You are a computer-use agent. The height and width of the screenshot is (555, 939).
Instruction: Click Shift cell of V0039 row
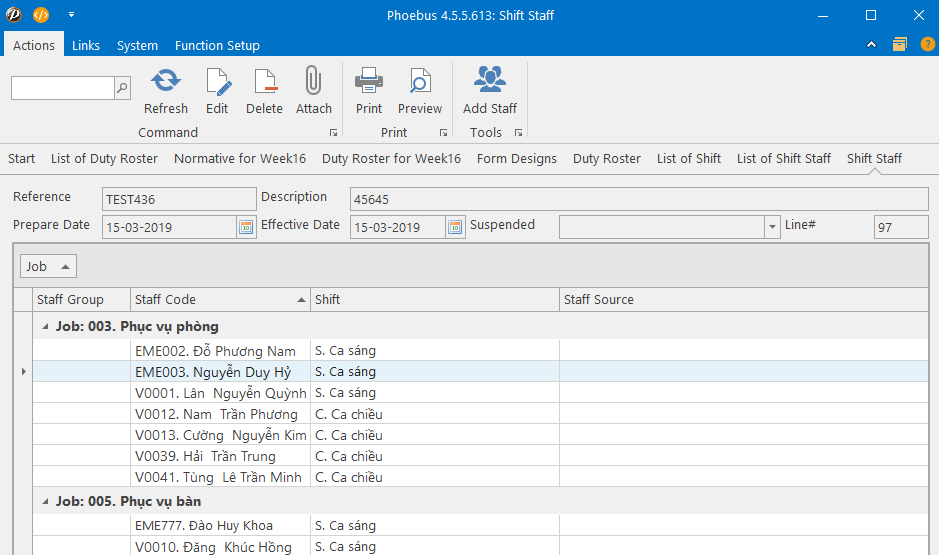[x=435, y=456]
